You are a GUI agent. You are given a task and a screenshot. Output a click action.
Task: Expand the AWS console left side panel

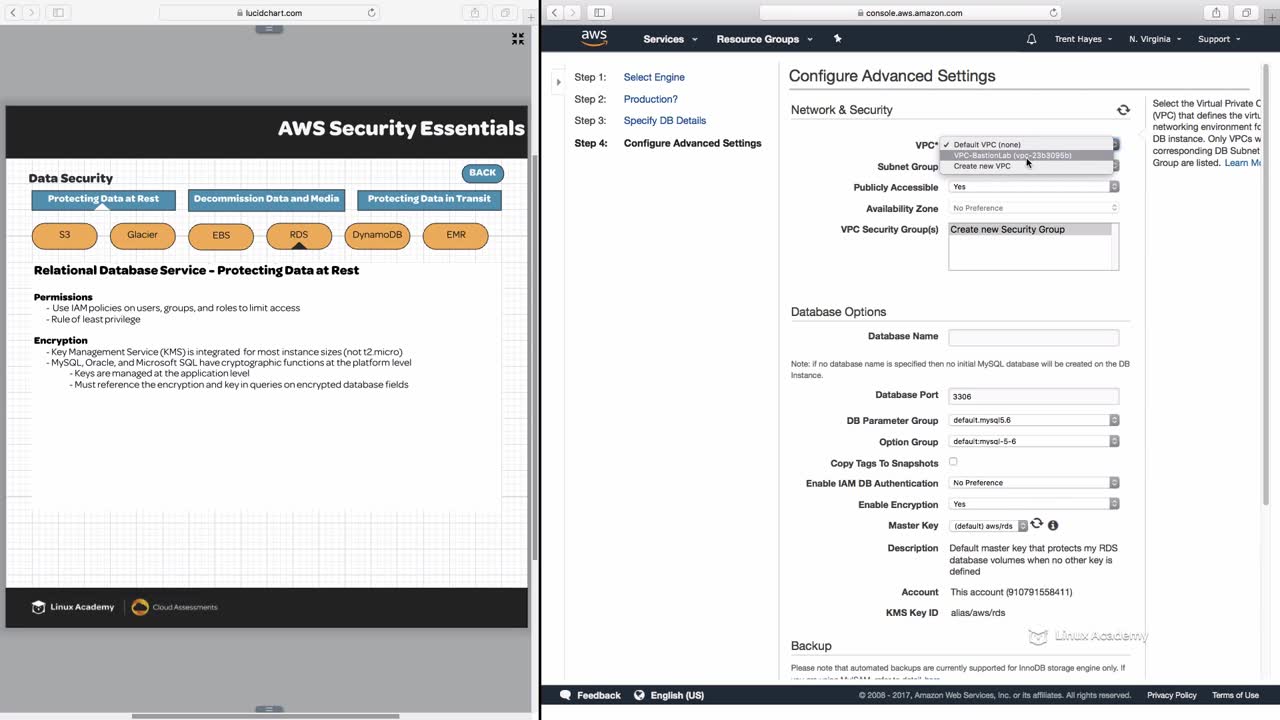[x=558, y=81]
